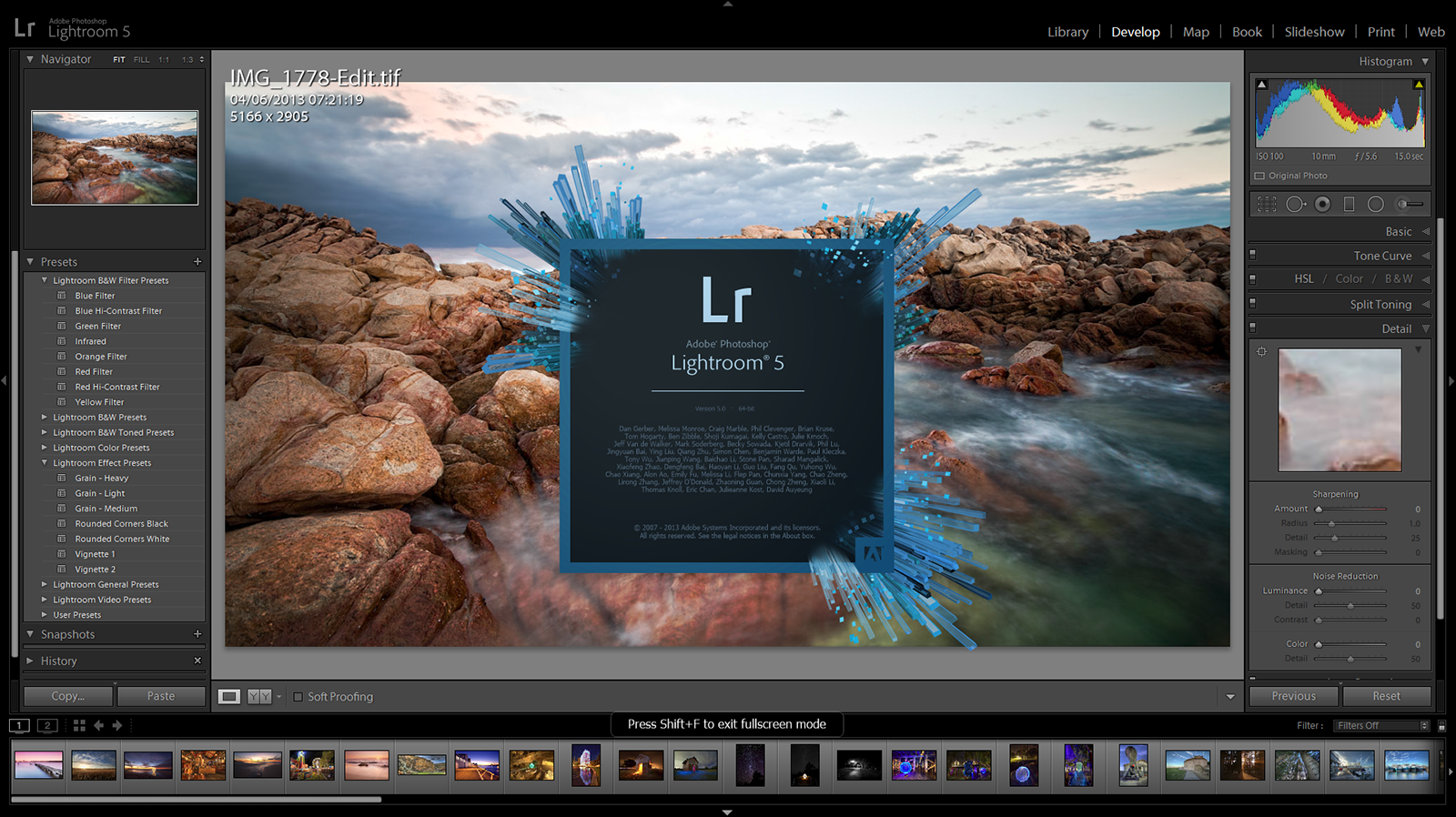Screen dimensions: 1456x817
Task: Add a new preset with plus icon
Action: tap(197, 262)
